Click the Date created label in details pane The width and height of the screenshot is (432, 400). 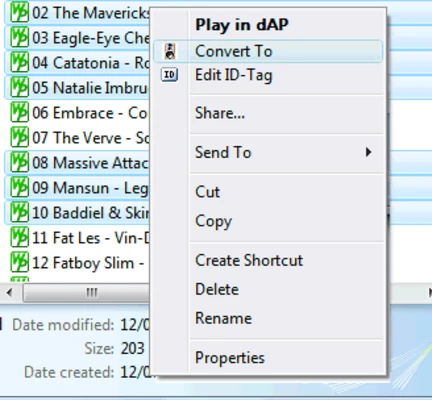tap(69, 372)
